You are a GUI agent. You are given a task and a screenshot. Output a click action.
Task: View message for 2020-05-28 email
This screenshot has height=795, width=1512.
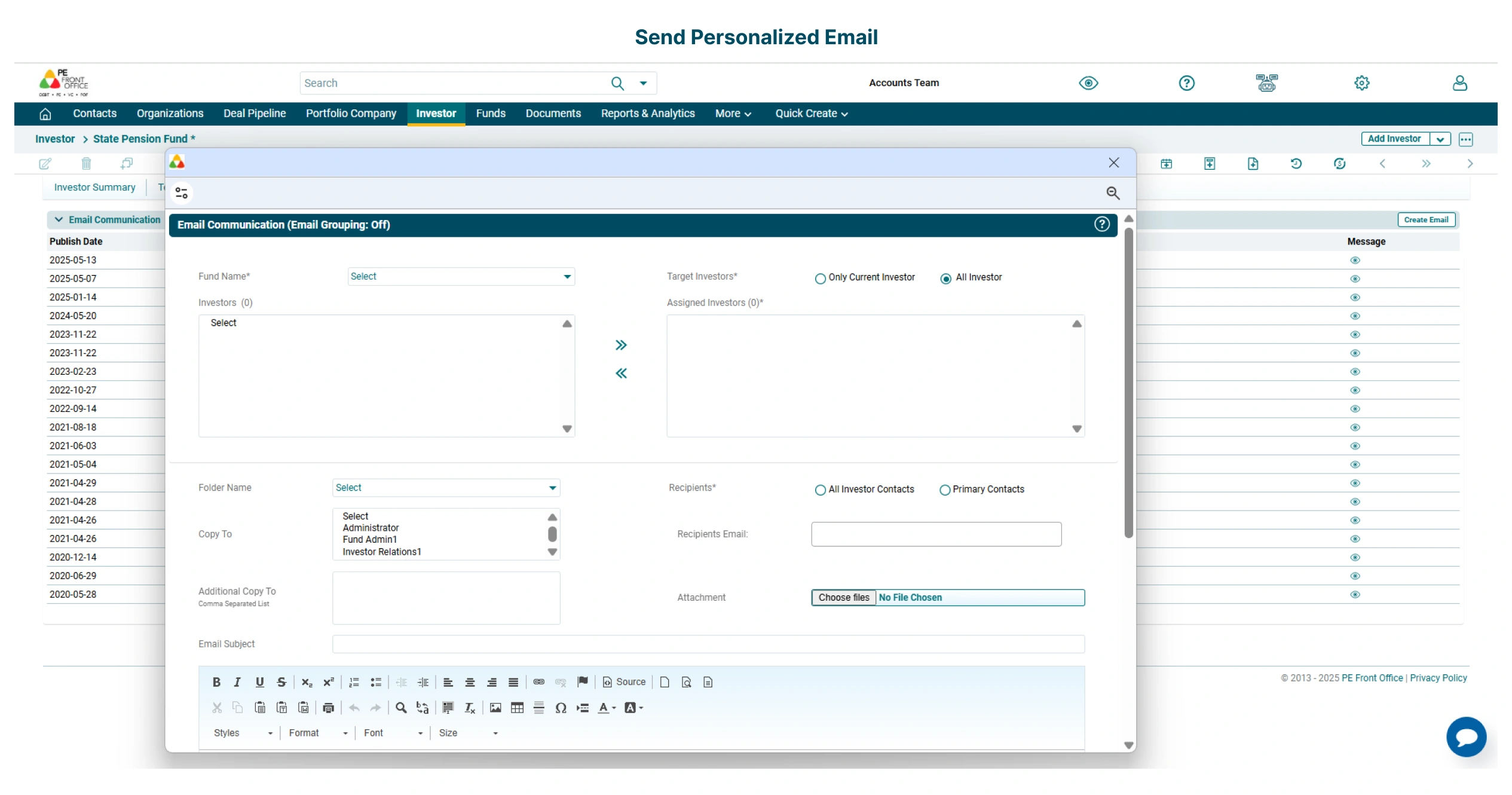coord(1355,594)
